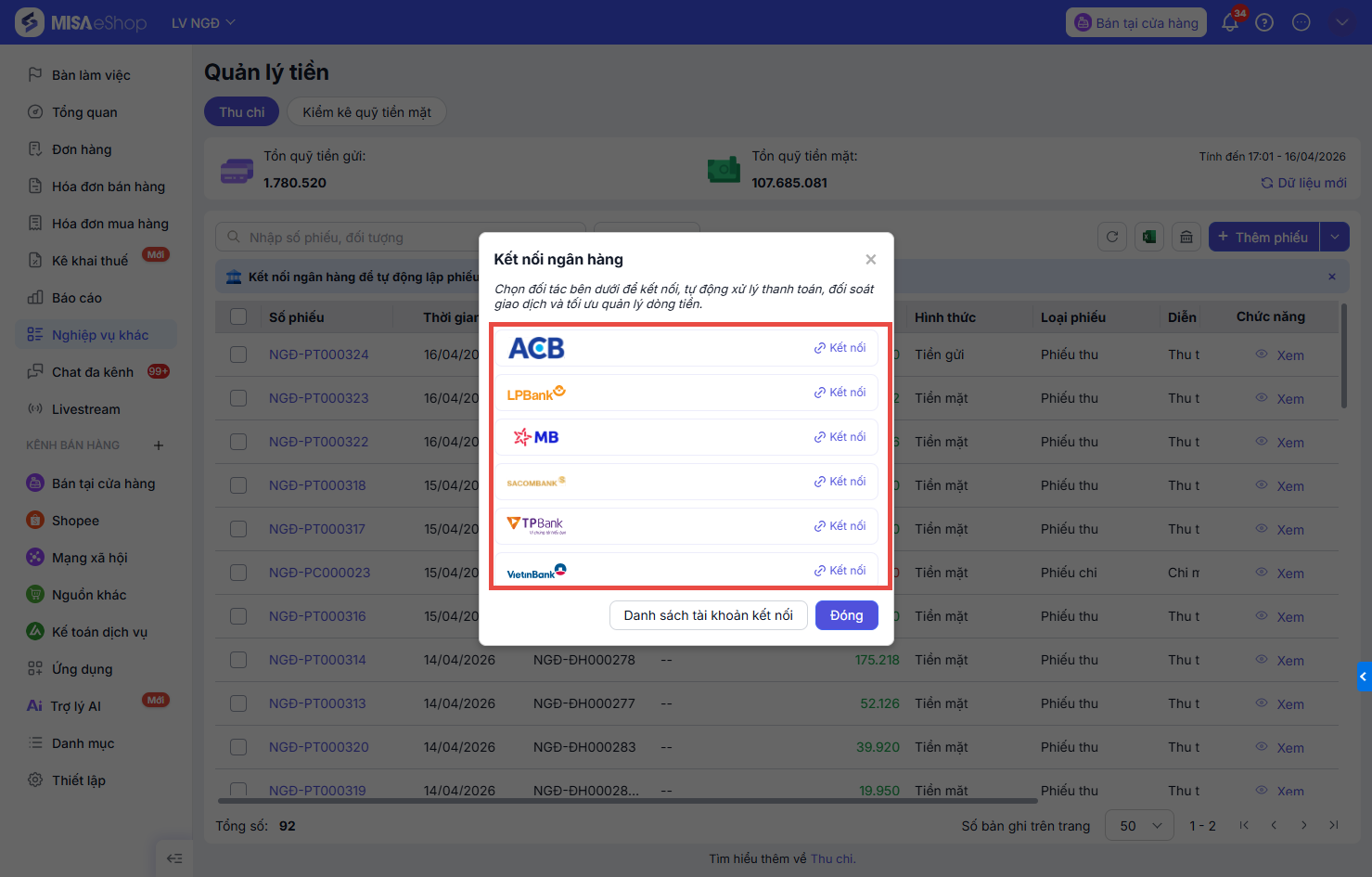Expand the blue side panel arrow
This screenshot has width=1372, height=877.
1364,677
